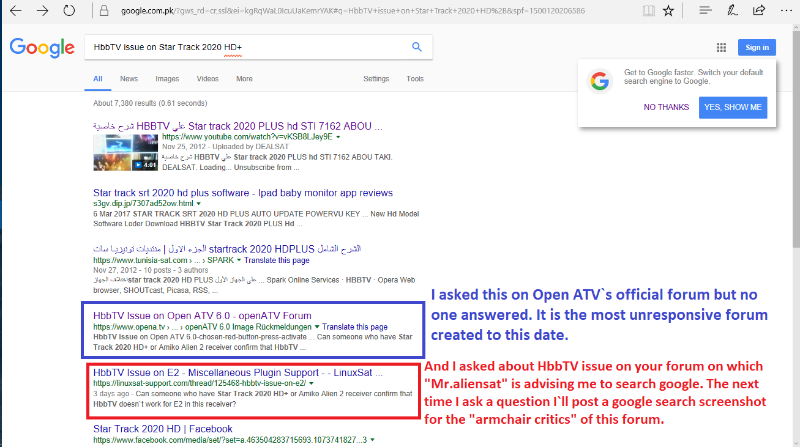
Task: Click the browser forward arrow
Action: 42,10
